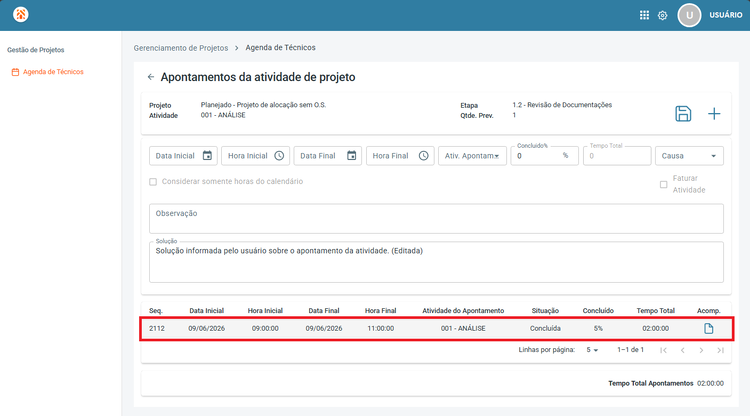The height and width of the screenshot is (416, 750).
Task: Click the Tempo Total field
Action: coord(617,156)
